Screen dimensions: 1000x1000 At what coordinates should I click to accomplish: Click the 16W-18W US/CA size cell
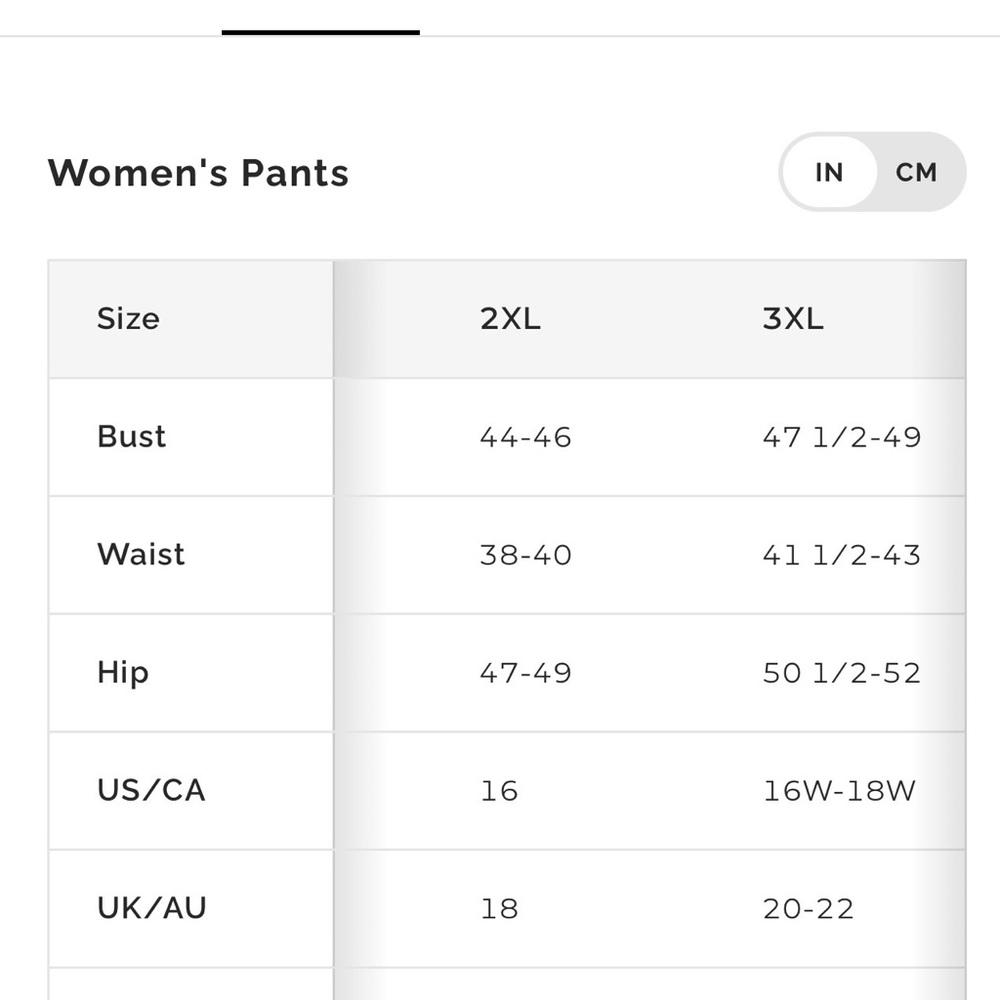(839, 791)
